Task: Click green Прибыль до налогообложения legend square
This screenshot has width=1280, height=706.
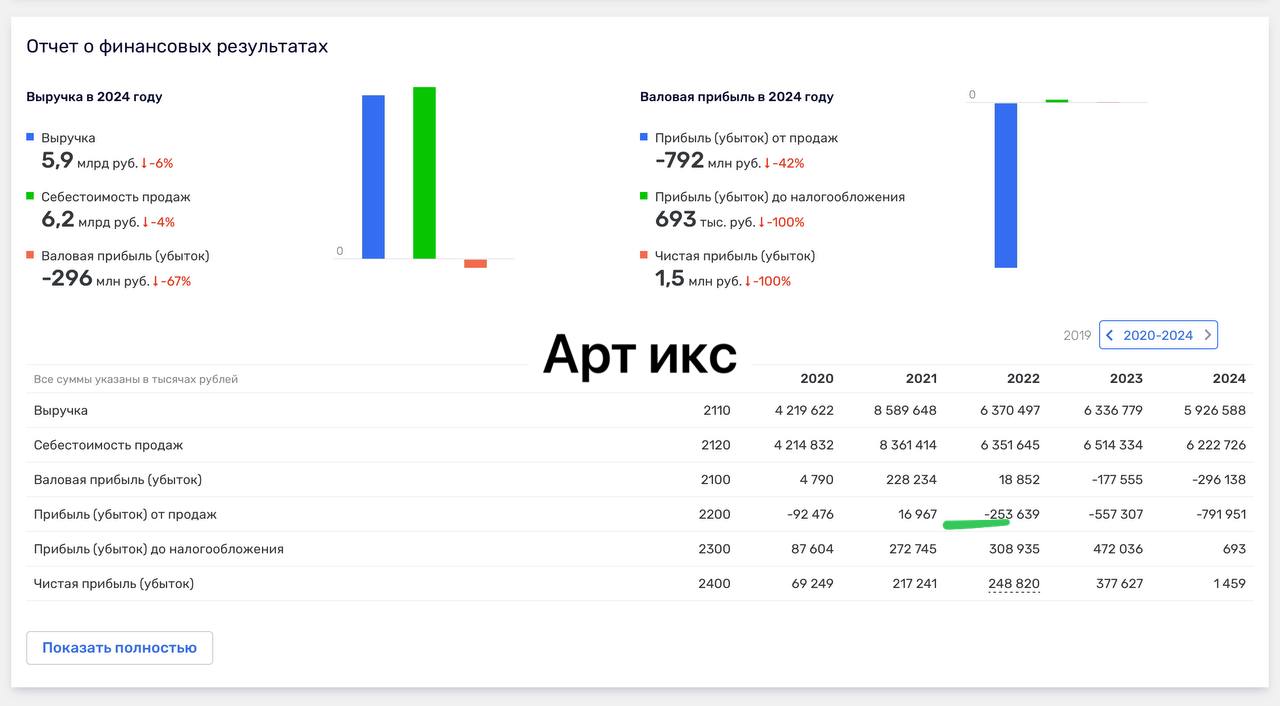Action: [x=644, y=196]
